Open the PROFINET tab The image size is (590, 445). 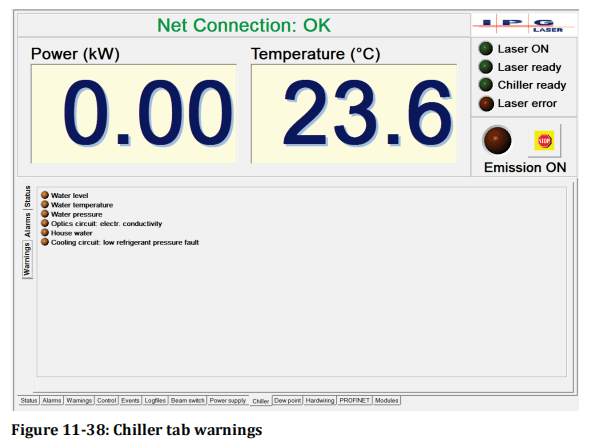click(354, 401)
